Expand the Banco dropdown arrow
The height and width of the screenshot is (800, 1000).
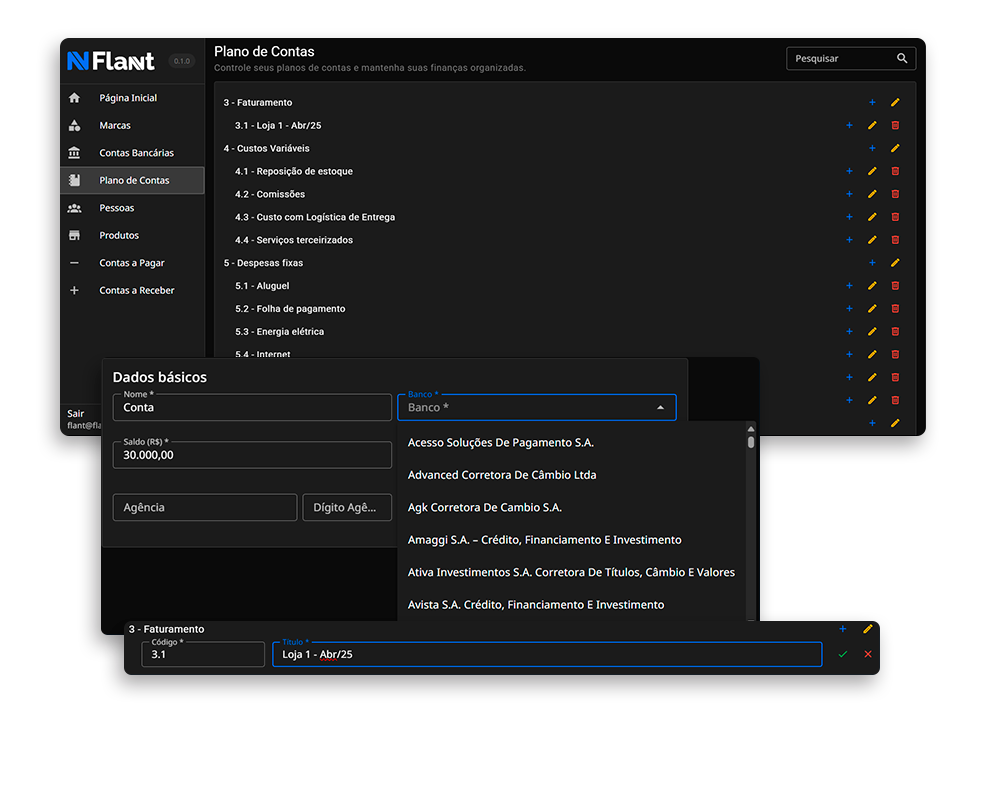coord(660,408)
